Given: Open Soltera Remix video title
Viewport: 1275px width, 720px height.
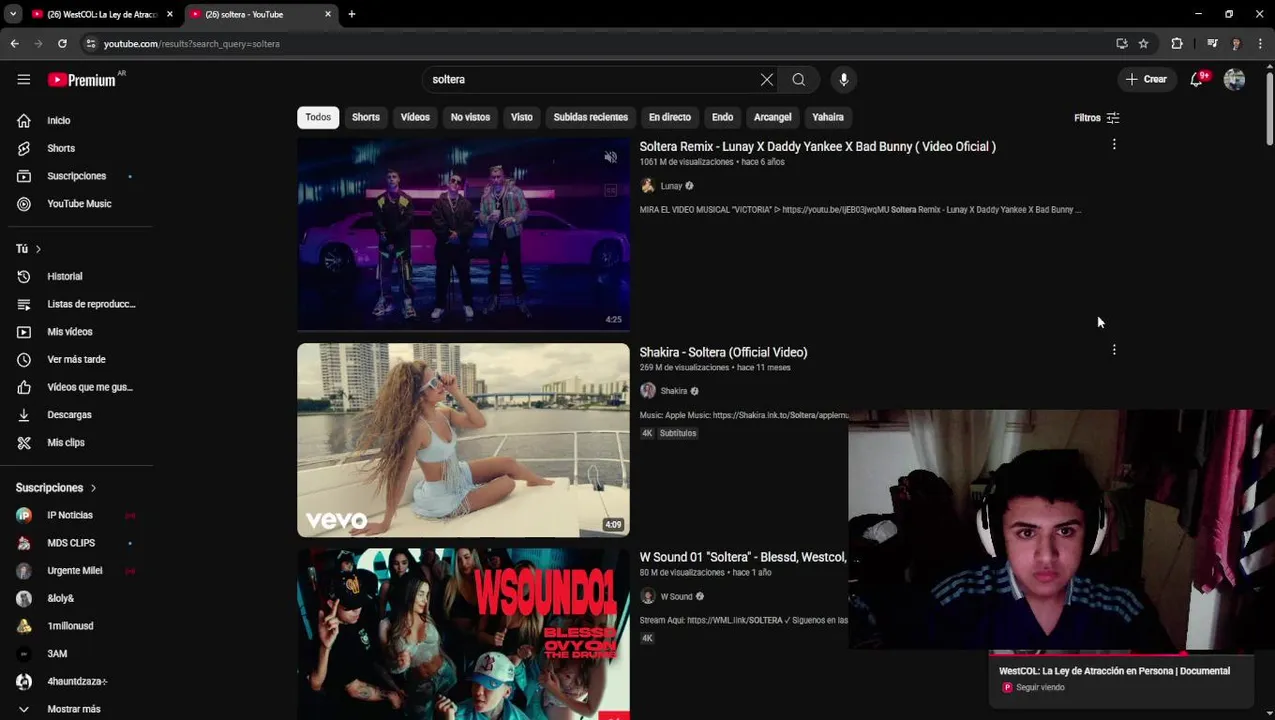Looking at the screenshot, I should [818, 147].
